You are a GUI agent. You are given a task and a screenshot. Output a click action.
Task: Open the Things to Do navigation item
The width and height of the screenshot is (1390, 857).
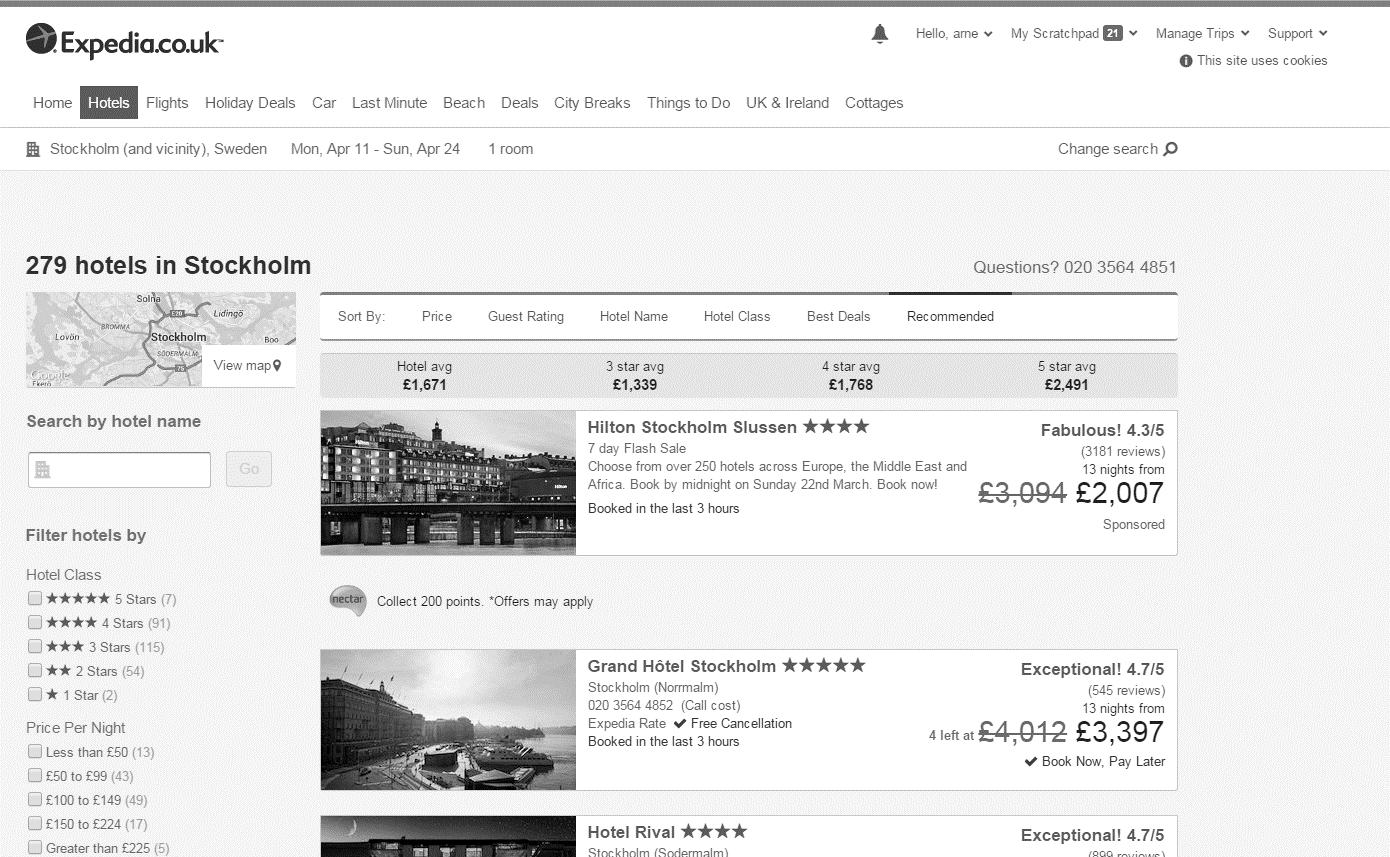[x=688, y=103]
